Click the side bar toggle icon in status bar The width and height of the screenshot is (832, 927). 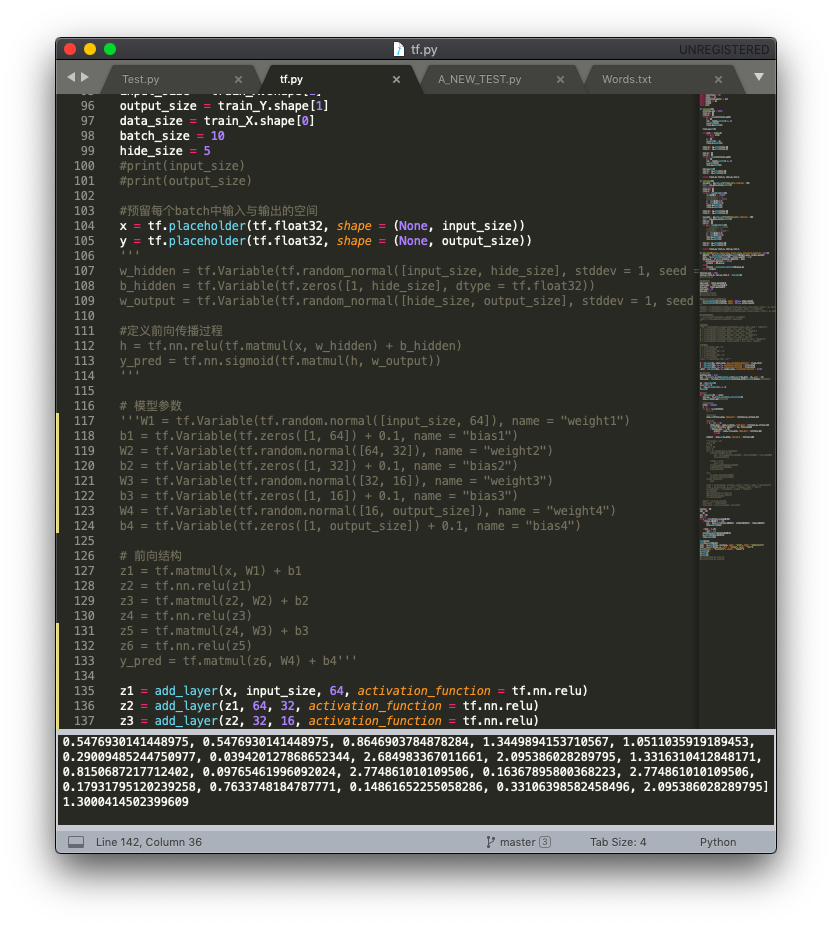click(x=76, y=842)
